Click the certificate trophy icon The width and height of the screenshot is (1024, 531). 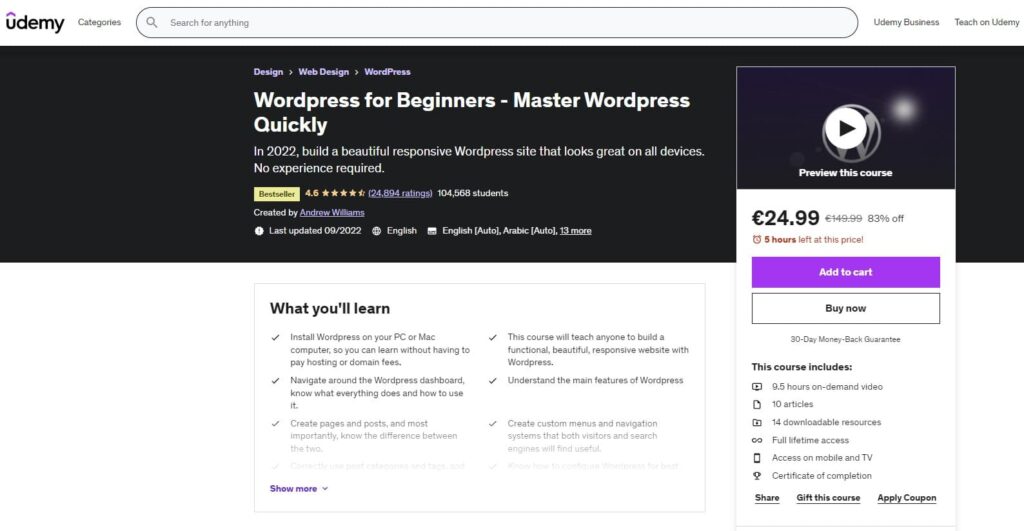tap(757, 476)
